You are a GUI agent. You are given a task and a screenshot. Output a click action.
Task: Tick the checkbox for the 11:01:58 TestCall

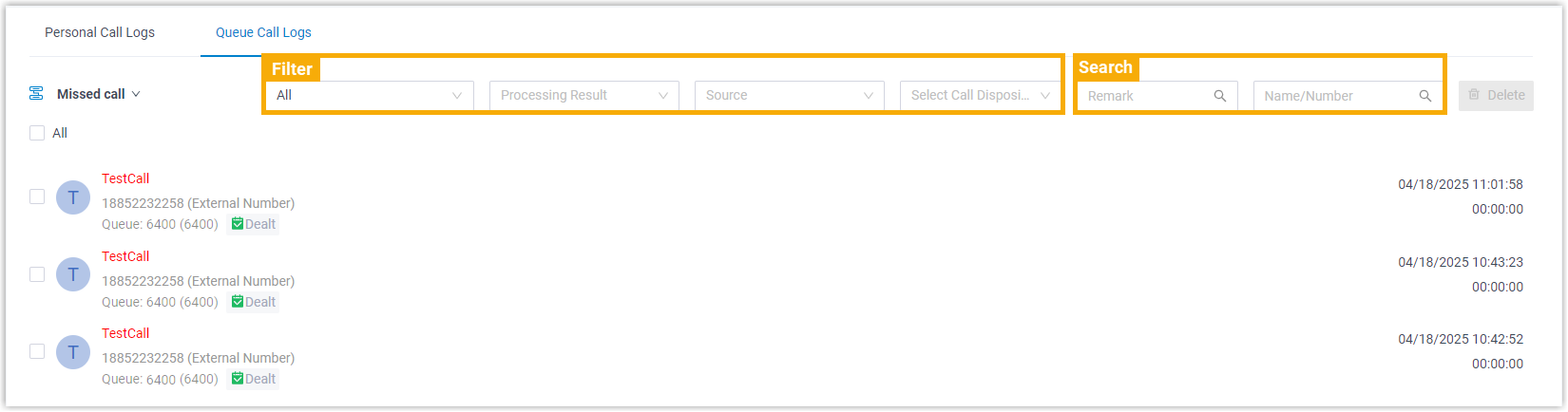(x=37, y=197)
